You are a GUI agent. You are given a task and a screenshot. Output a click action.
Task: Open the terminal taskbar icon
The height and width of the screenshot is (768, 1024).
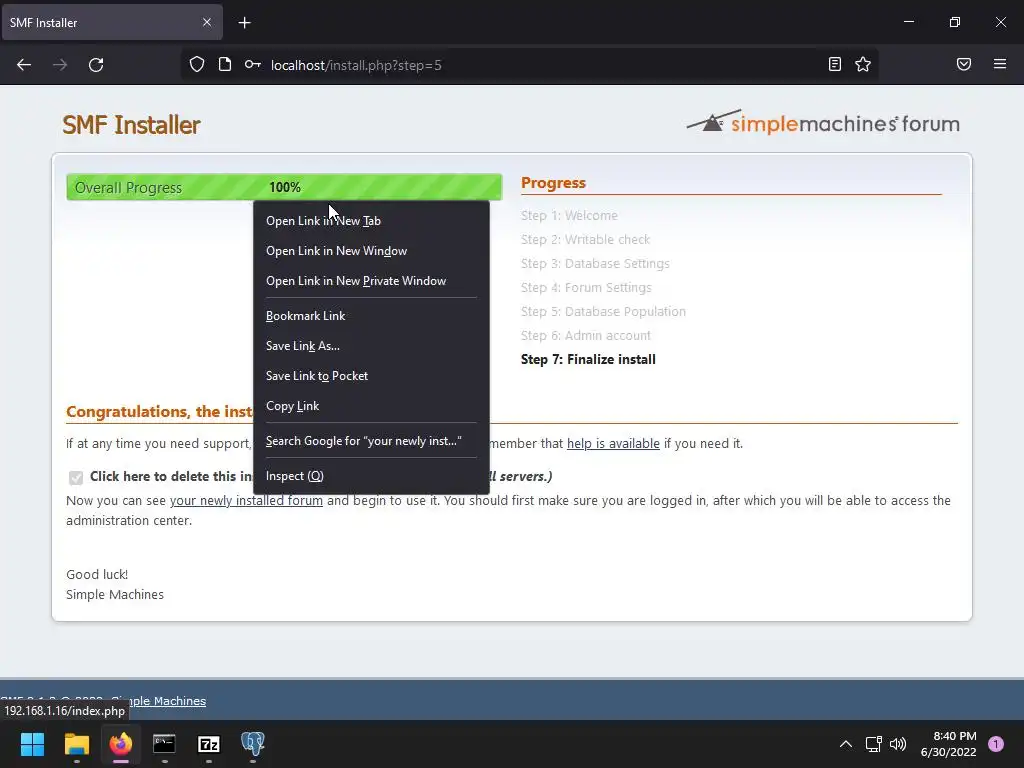pos(164,744)
